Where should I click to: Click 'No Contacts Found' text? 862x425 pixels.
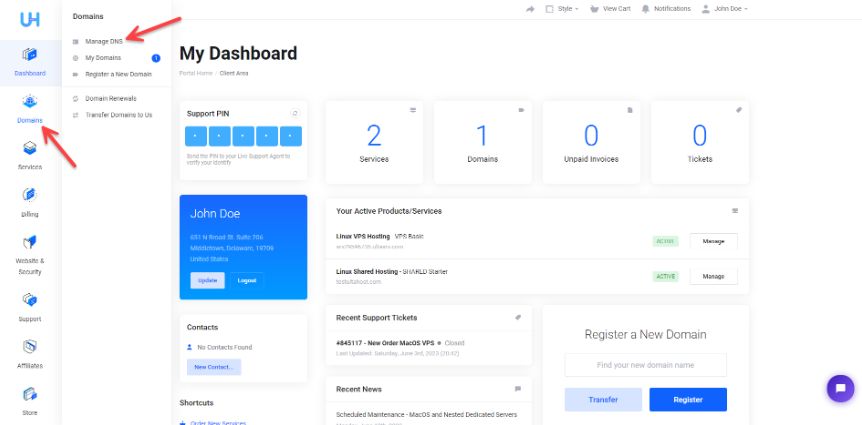(224, 347)
